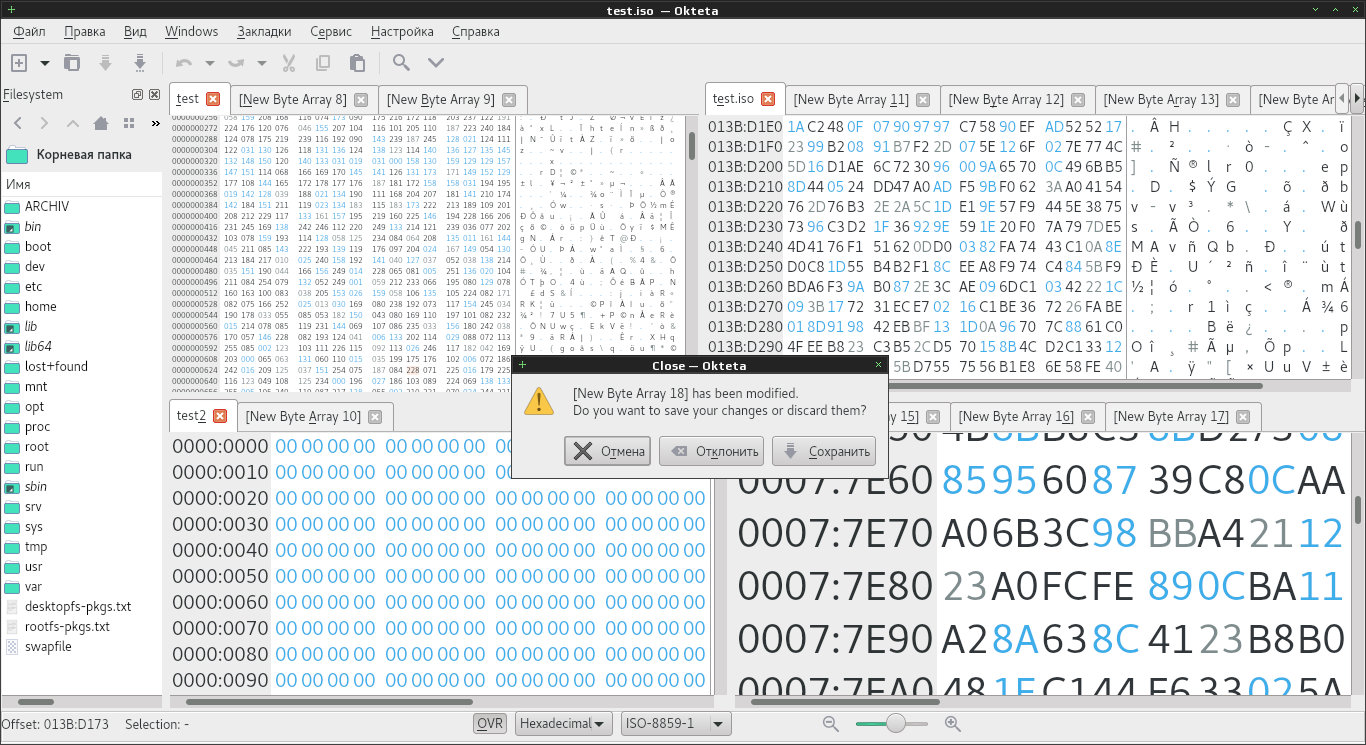Open the Файл menu
Screen dimensions: 1366x745
(29, 31)
